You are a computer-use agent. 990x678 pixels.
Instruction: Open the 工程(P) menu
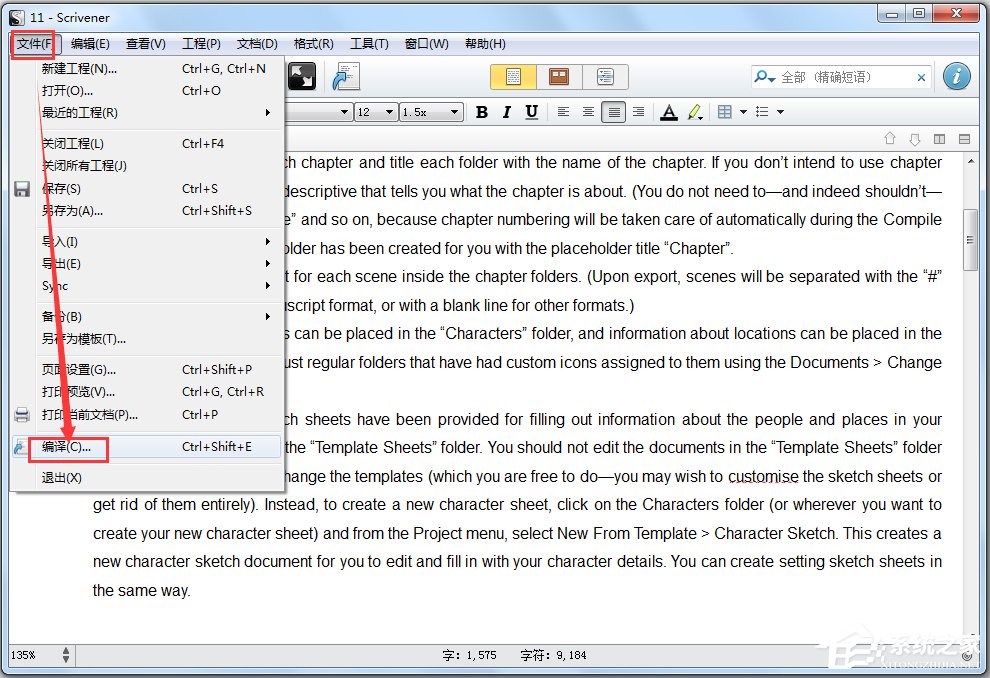(201, 44)
